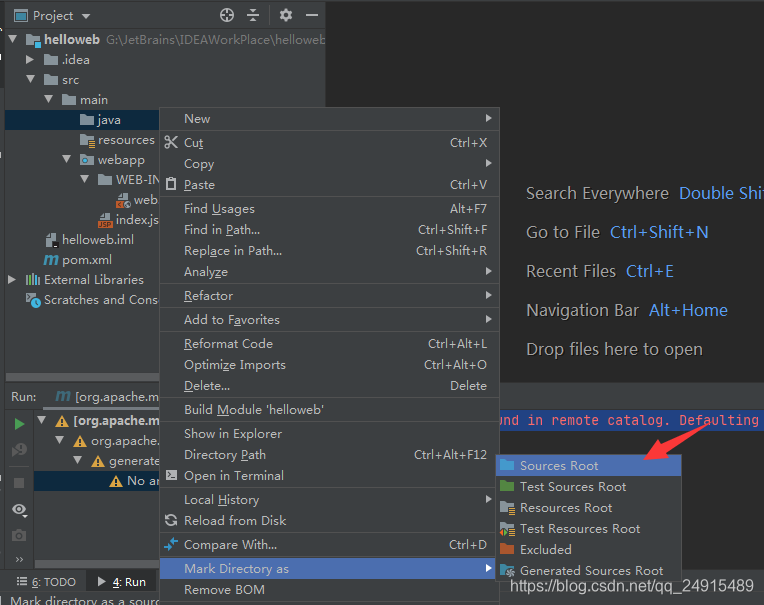Screen dimensions: 764x605
Task: Click the webapp web folder icon
Action: [x=87, y=159]
